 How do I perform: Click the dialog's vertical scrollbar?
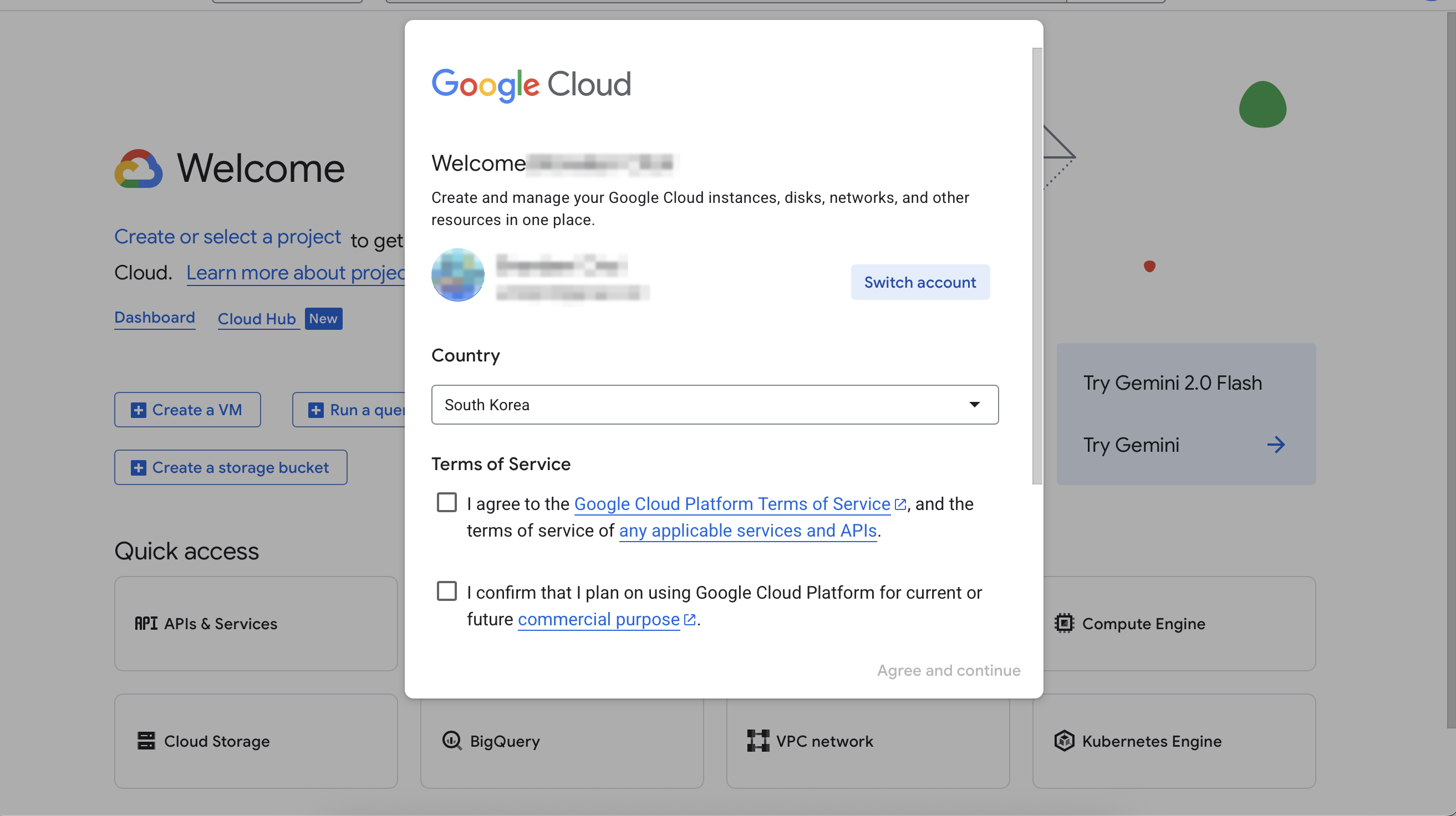click(1037, 266)
